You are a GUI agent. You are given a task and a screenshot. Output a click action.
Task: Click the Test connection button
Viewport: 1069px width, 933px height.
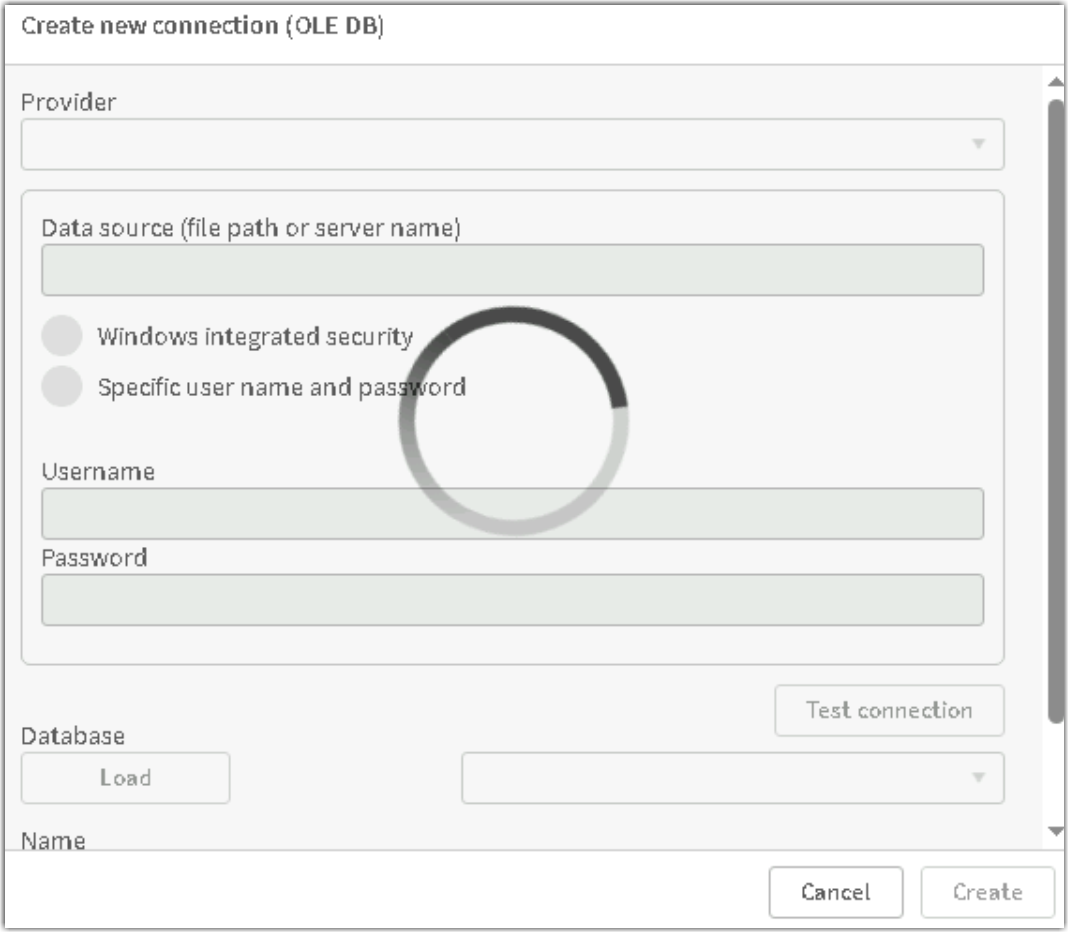pyautogui.click(x=889, y=710)
